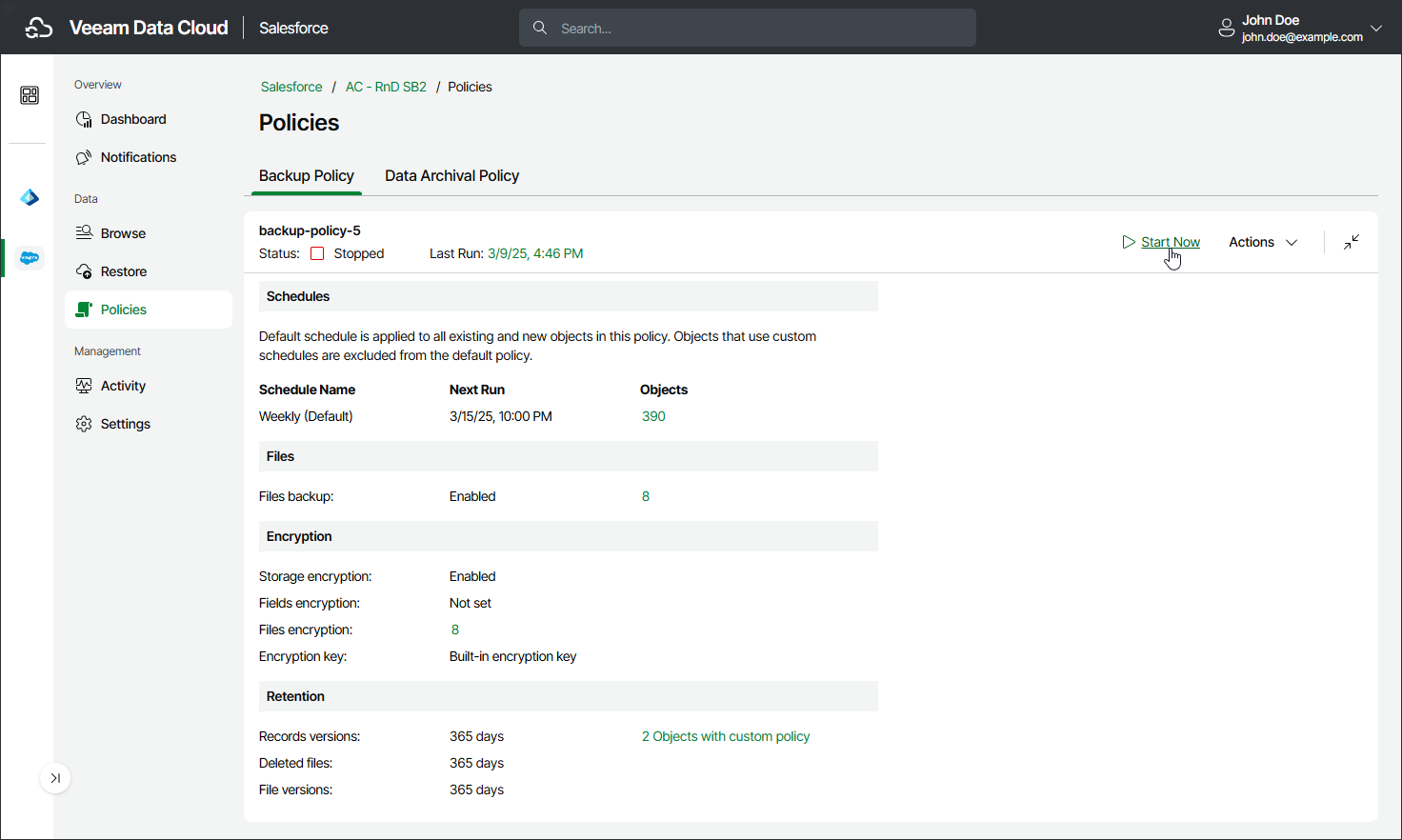Image resolution: width=1402 pixels, height=840 pixels.
Task: Click the Stopped status square indicator
Action: point(317,253)
